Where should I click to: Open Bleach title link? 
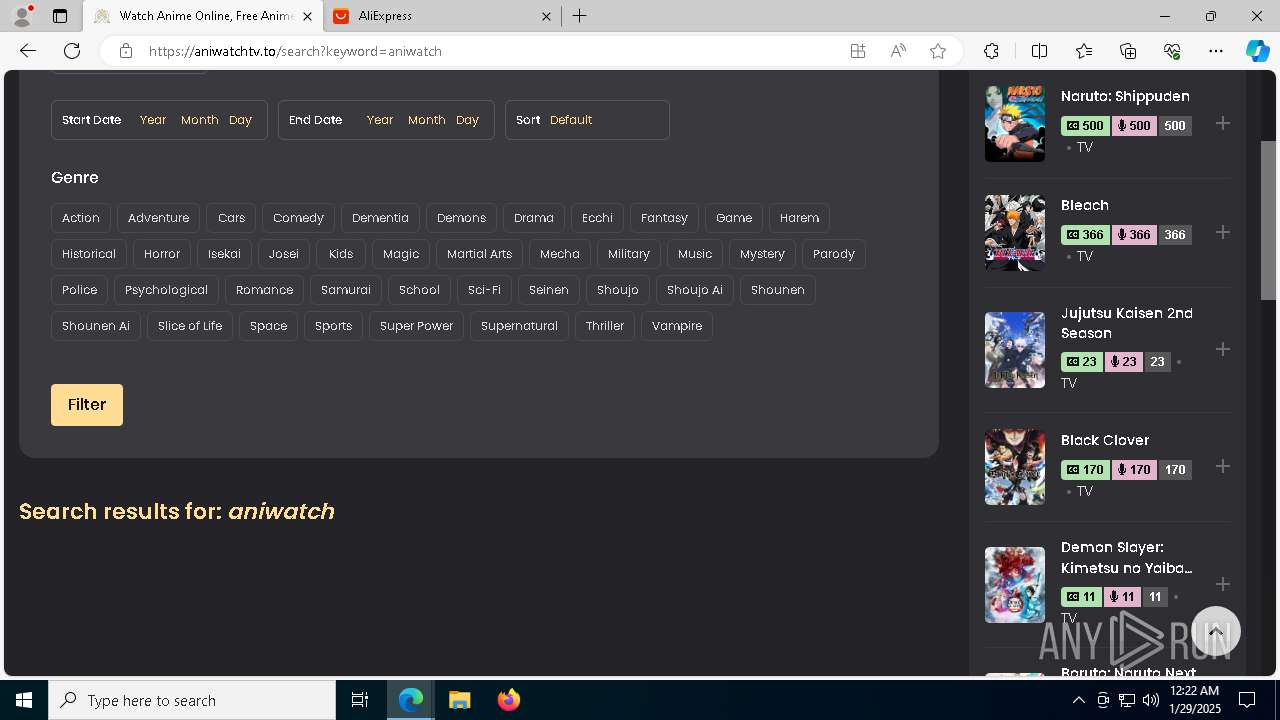1085,205
